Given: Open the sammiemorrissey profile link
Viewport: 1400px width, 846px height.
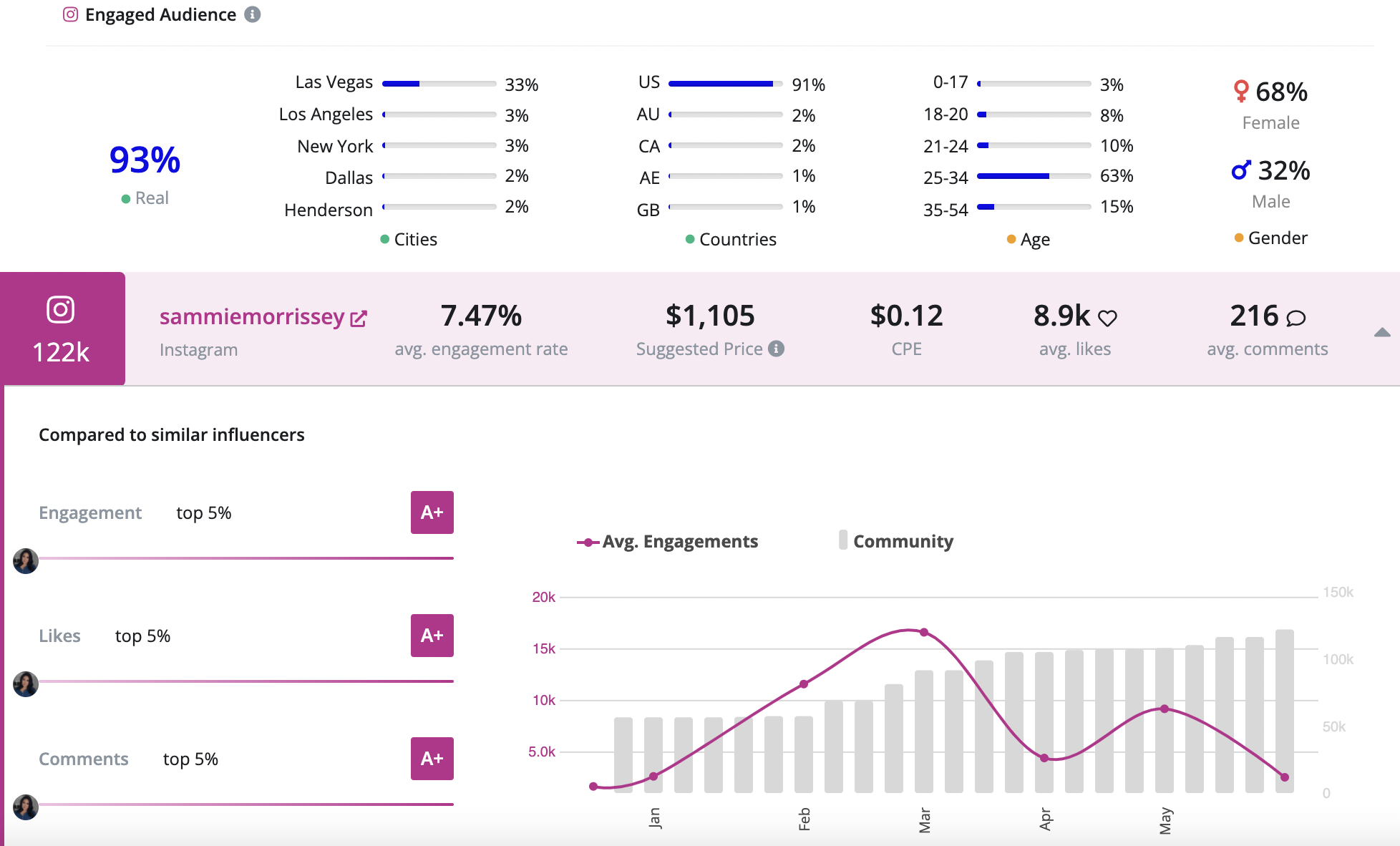Looking at the screenshot, I should 252,316.
